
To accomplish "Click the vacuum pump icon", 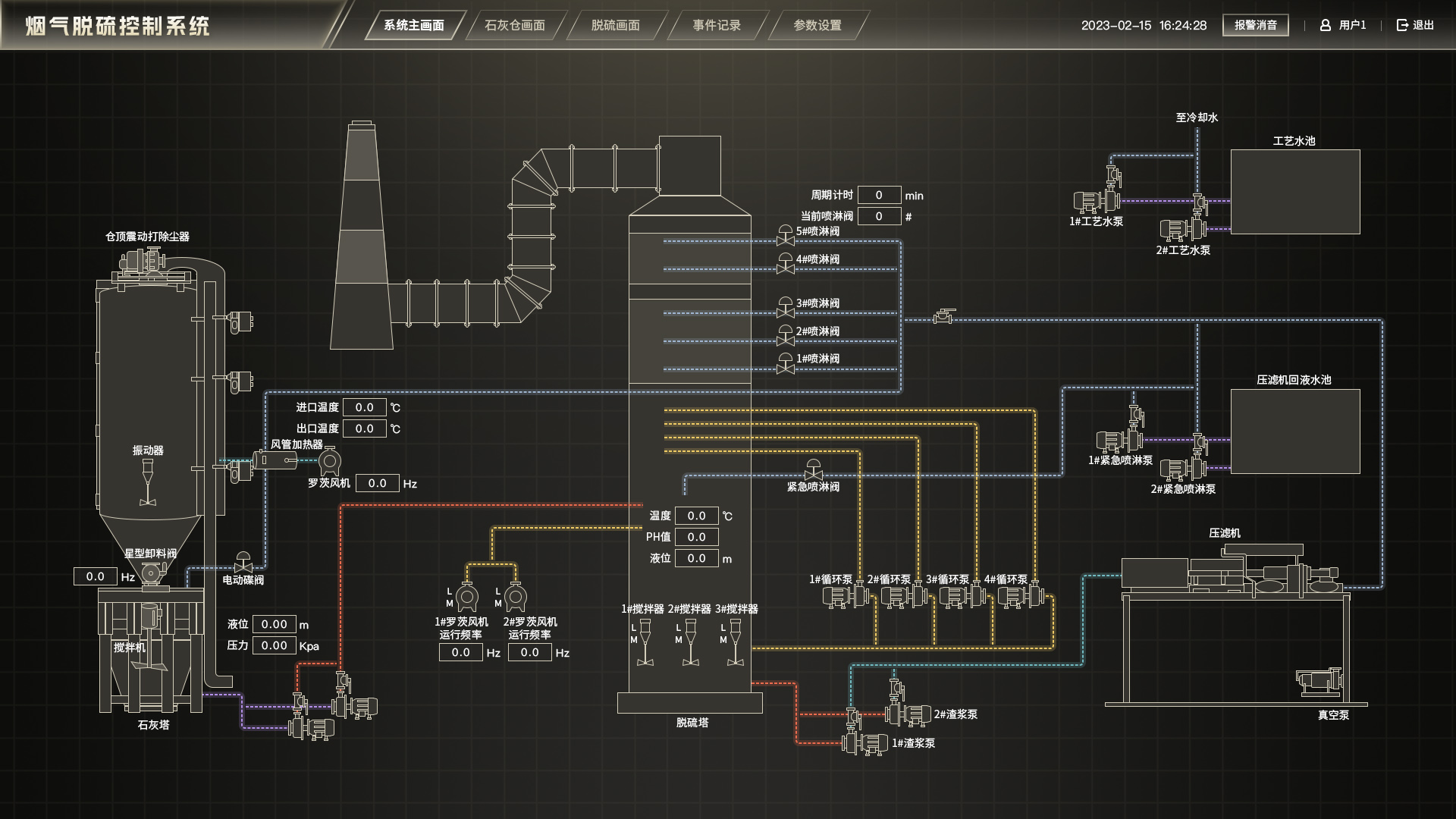I will pos(1319,682).
